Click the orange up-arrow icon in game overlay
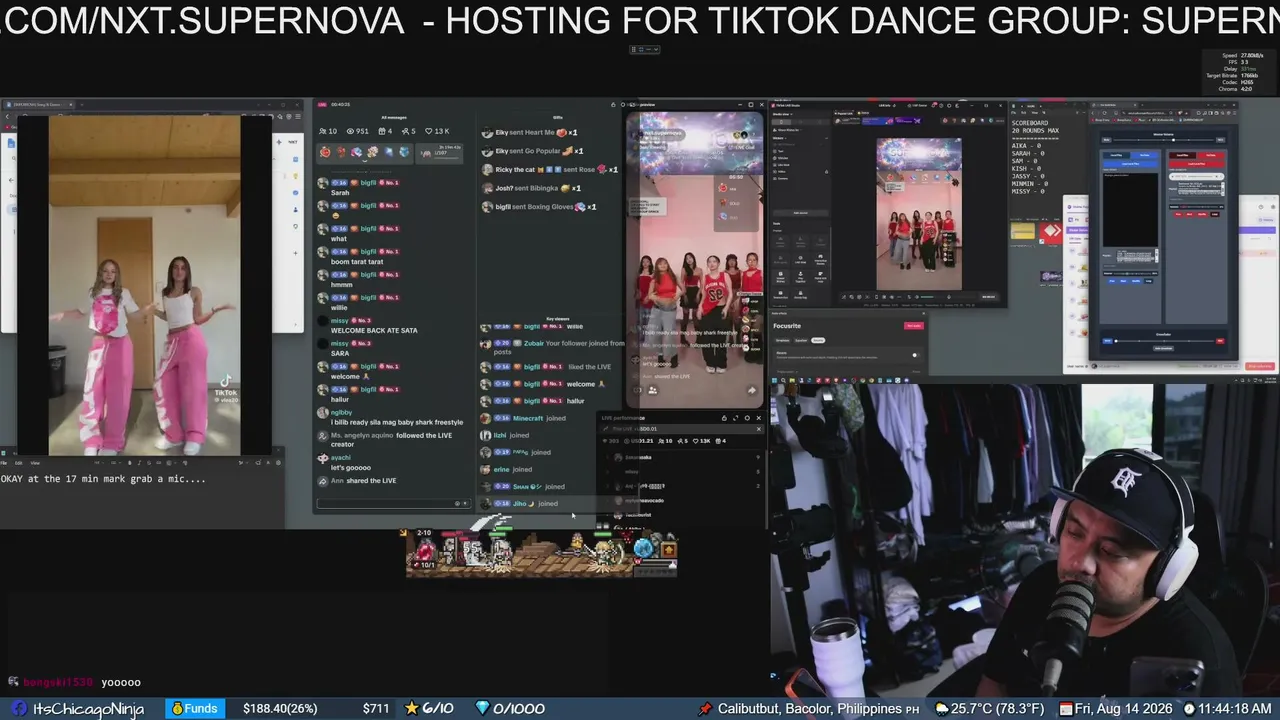The width and height of the screenshot is (1280, 720). coord(668,549)
